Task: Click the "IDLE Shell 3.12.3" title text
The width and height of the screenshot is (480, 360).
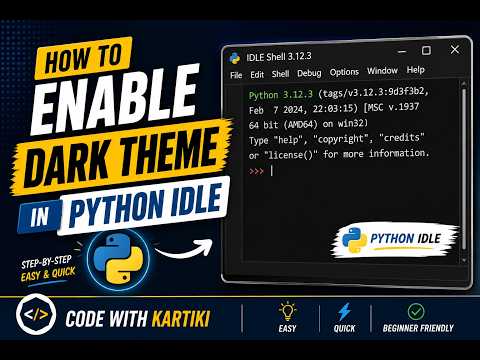Action: tap(279, 57)
